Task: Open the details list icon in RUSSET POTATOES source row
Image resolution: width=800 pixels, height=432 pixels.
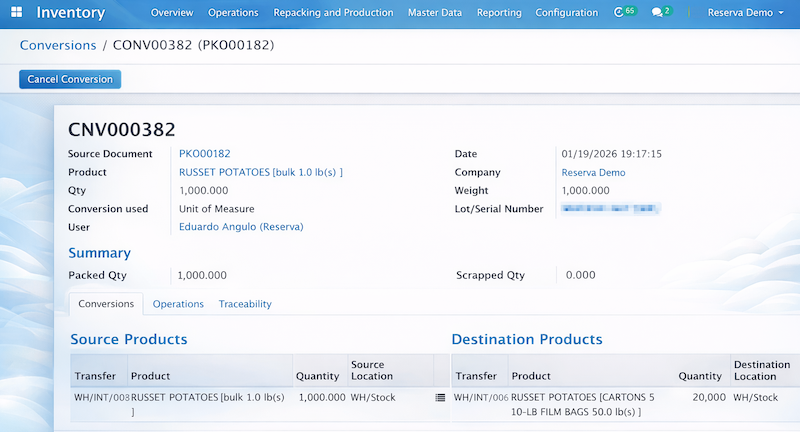Action: point(440,397)
